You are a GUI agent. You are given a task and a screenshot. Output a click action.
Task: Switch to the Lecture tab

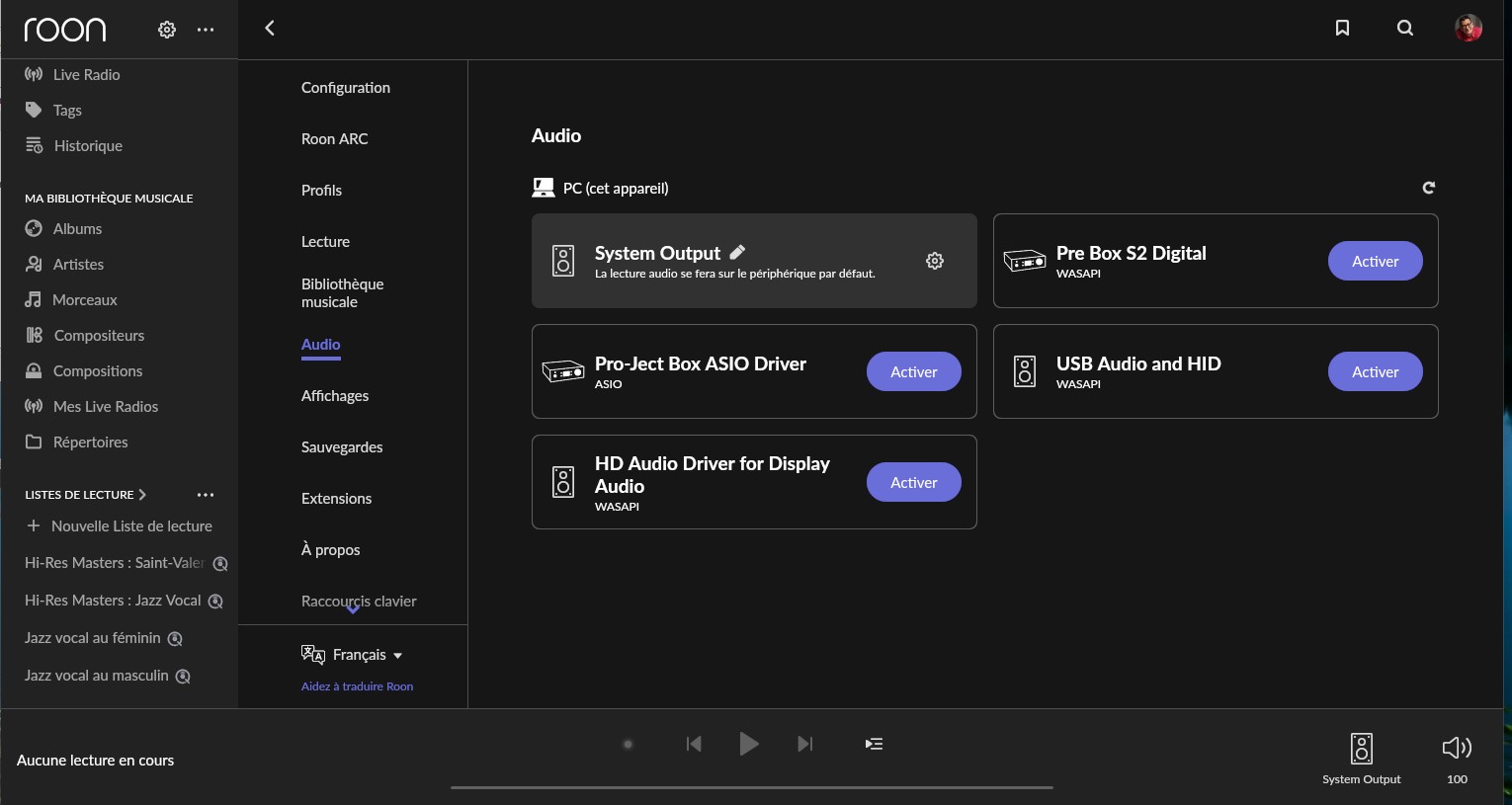pos(325,242)
